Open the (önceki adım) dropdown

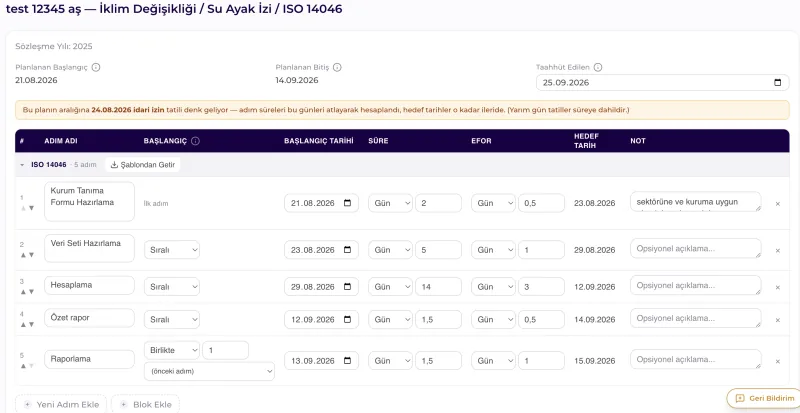pyautogui.click(x=209, y=372)
